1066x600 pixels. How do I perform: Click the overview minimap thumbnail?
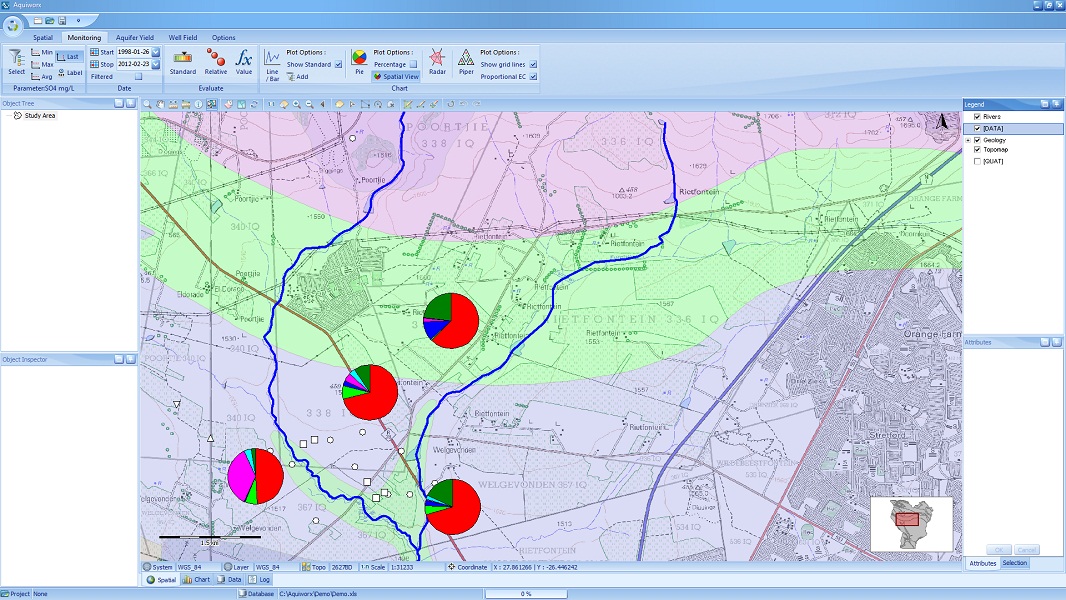[911, 523]
